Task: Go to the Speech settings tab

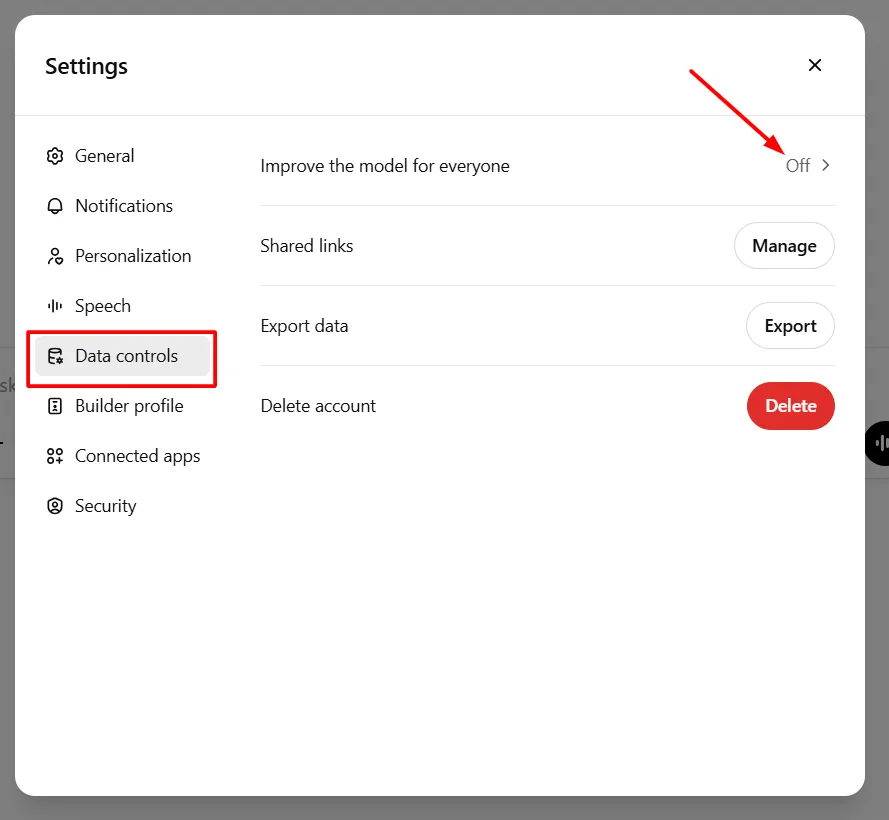Action: click(102, 306)
